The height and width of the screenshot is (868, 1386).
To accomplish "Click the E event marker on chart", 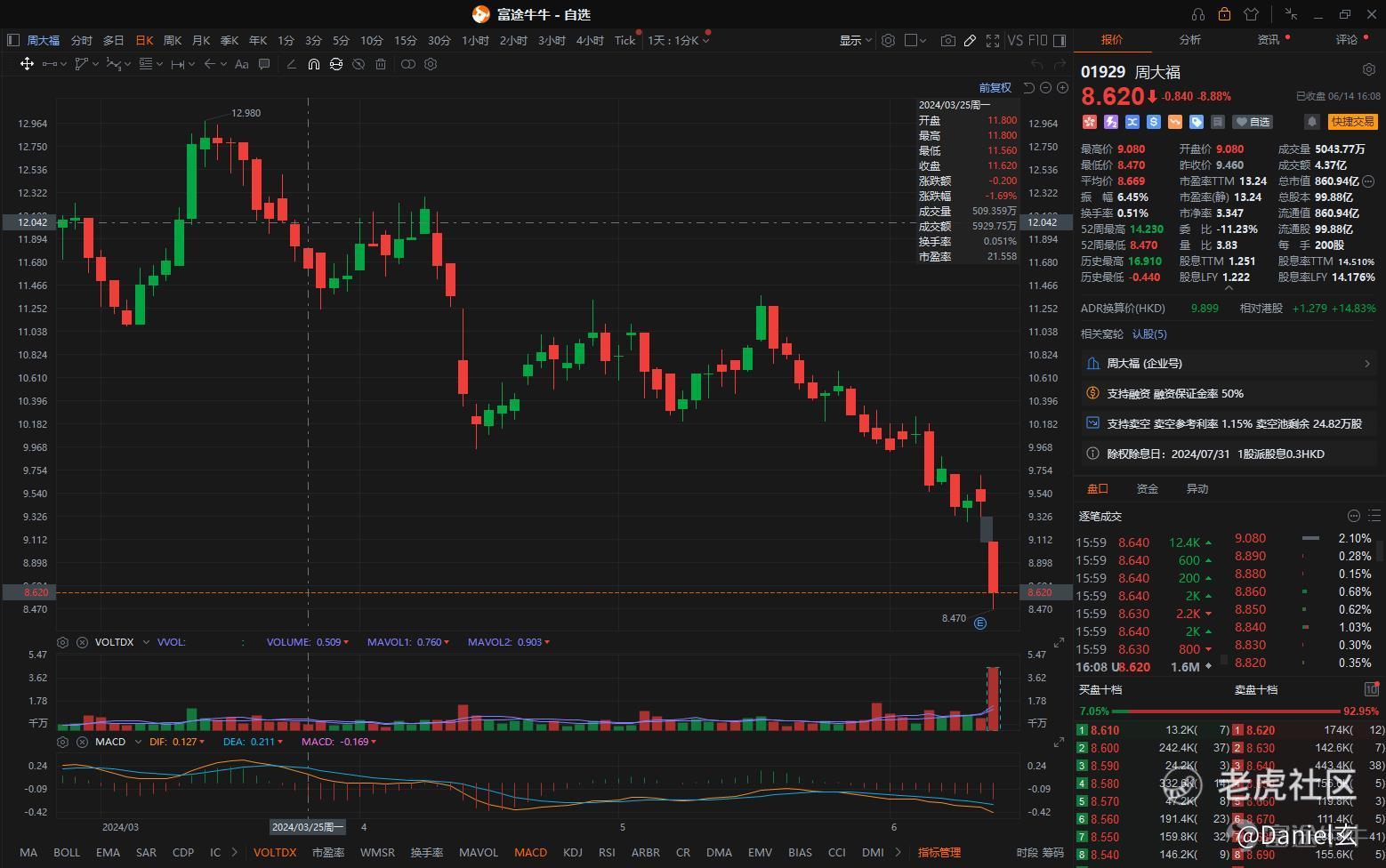I will [980, 623].
